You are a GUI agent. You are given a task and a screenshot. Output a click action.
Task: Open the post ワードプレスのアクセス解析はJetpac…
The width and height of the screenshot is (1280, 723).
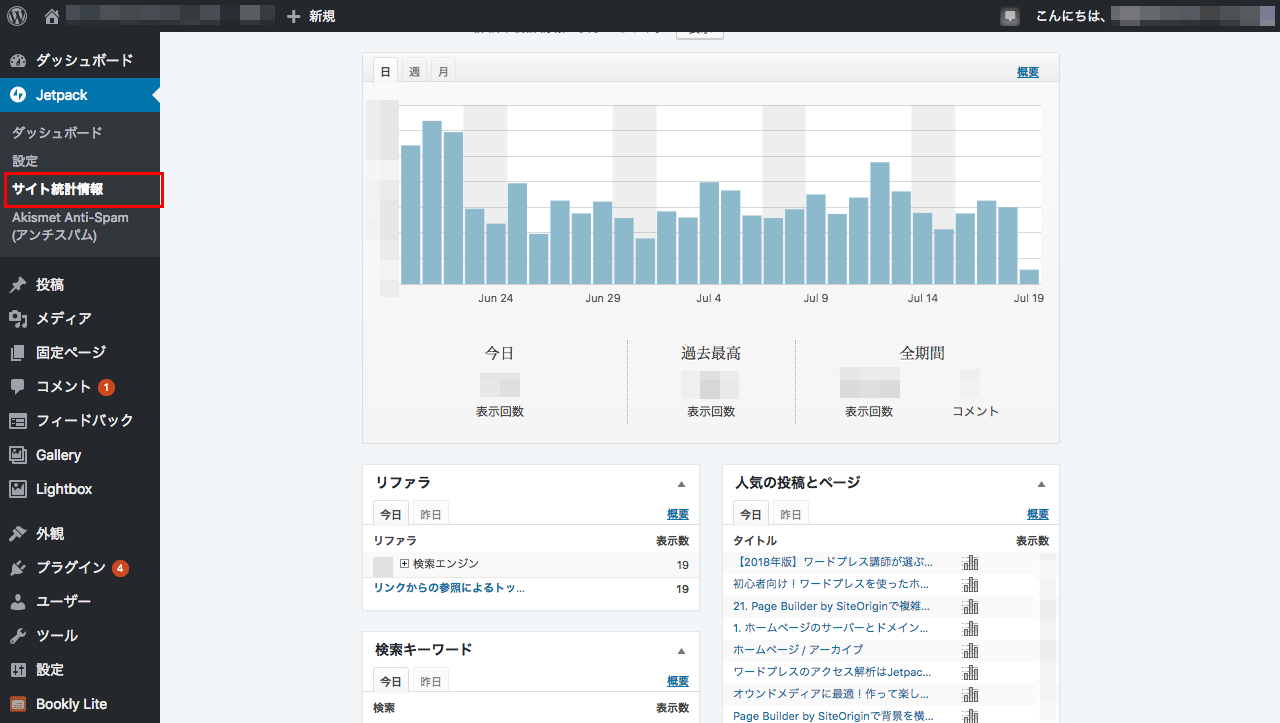point(832,672)
